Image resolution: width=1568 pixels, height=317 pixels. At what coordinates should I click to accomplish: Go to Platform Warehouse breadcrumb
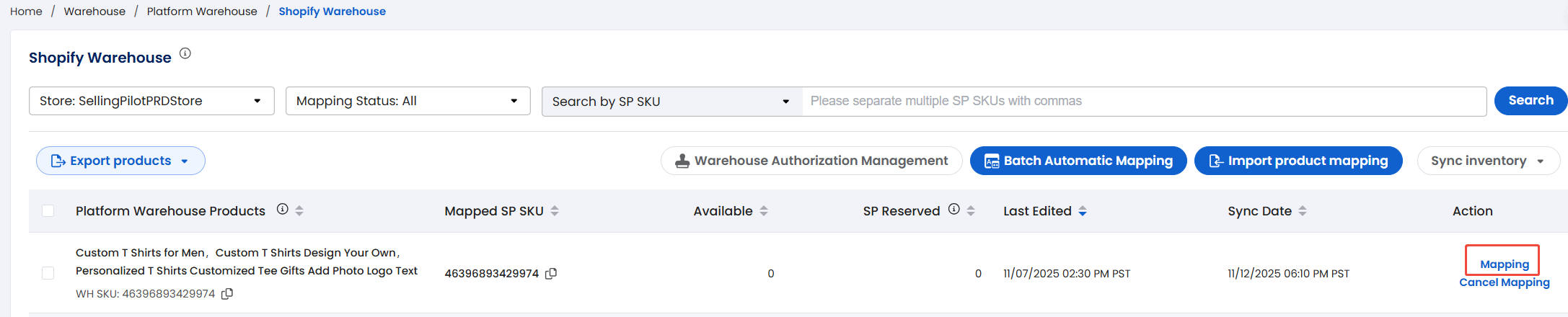click(202, 12)
